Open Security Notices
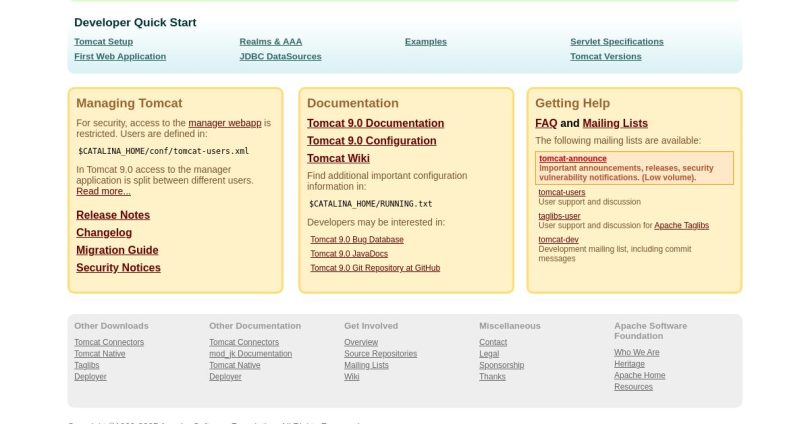The width and height of the screenshot is (810, 424). click(118, 268)
